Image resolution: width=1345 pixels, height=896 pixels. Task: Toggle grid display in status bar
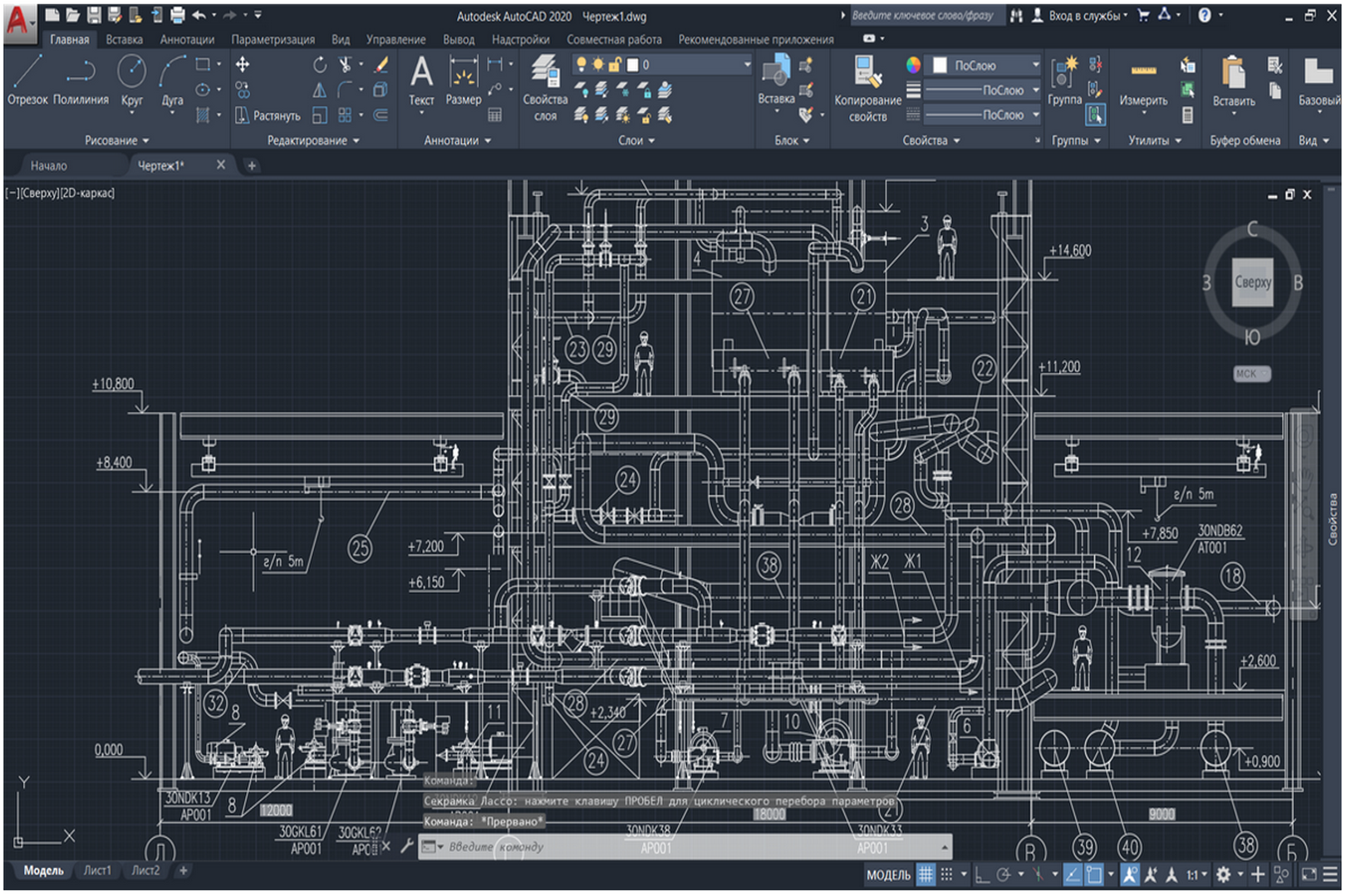coord(925,874)
